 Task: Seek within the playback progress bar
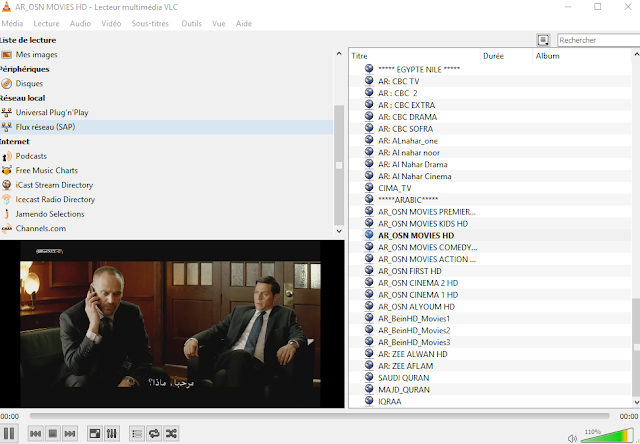click(x=319, y=416)
